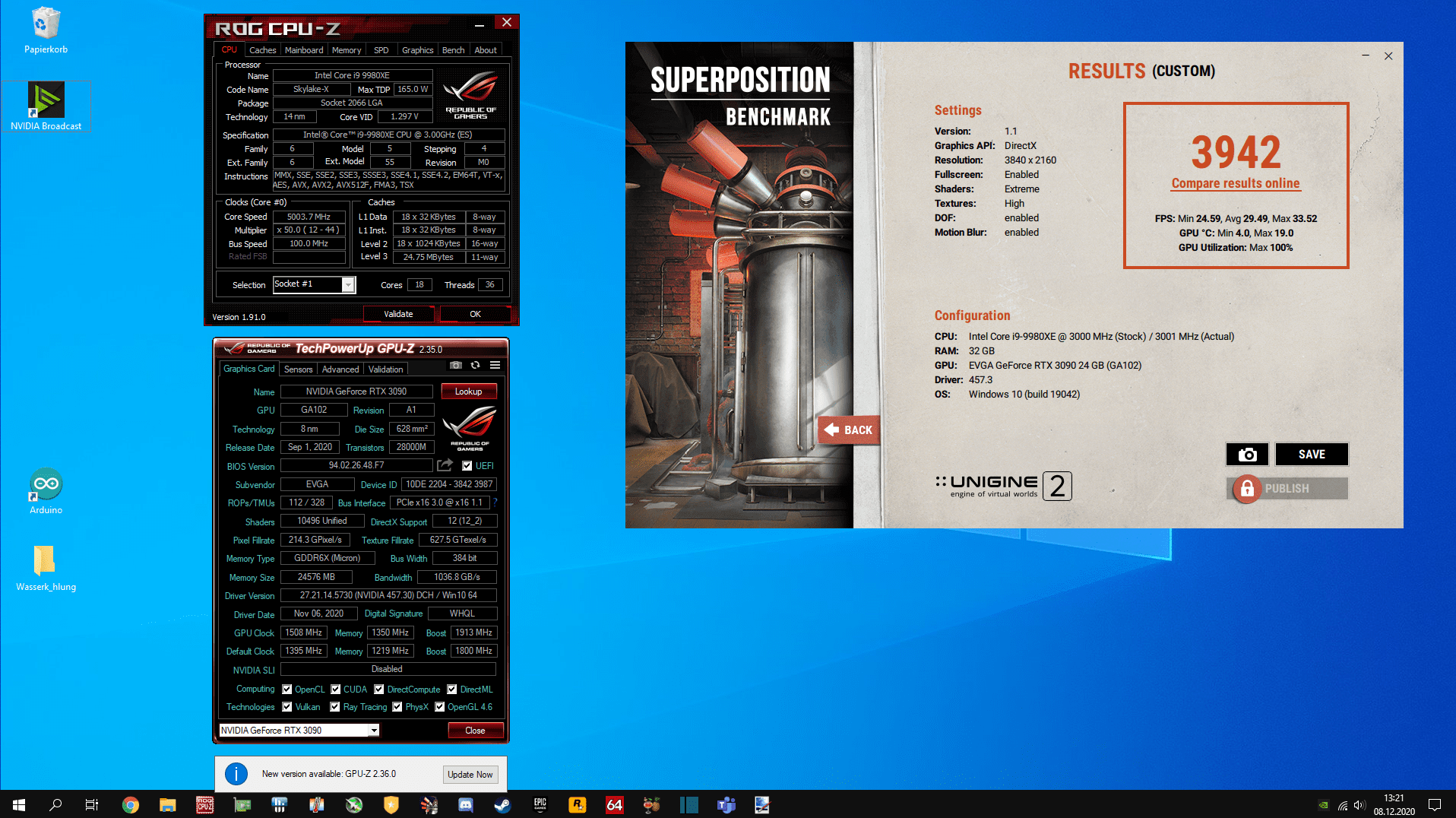Open the NVIDIA GeForce RTX 3090 card dropdown
Screen dimensions: 1456x818
point(299,731)
